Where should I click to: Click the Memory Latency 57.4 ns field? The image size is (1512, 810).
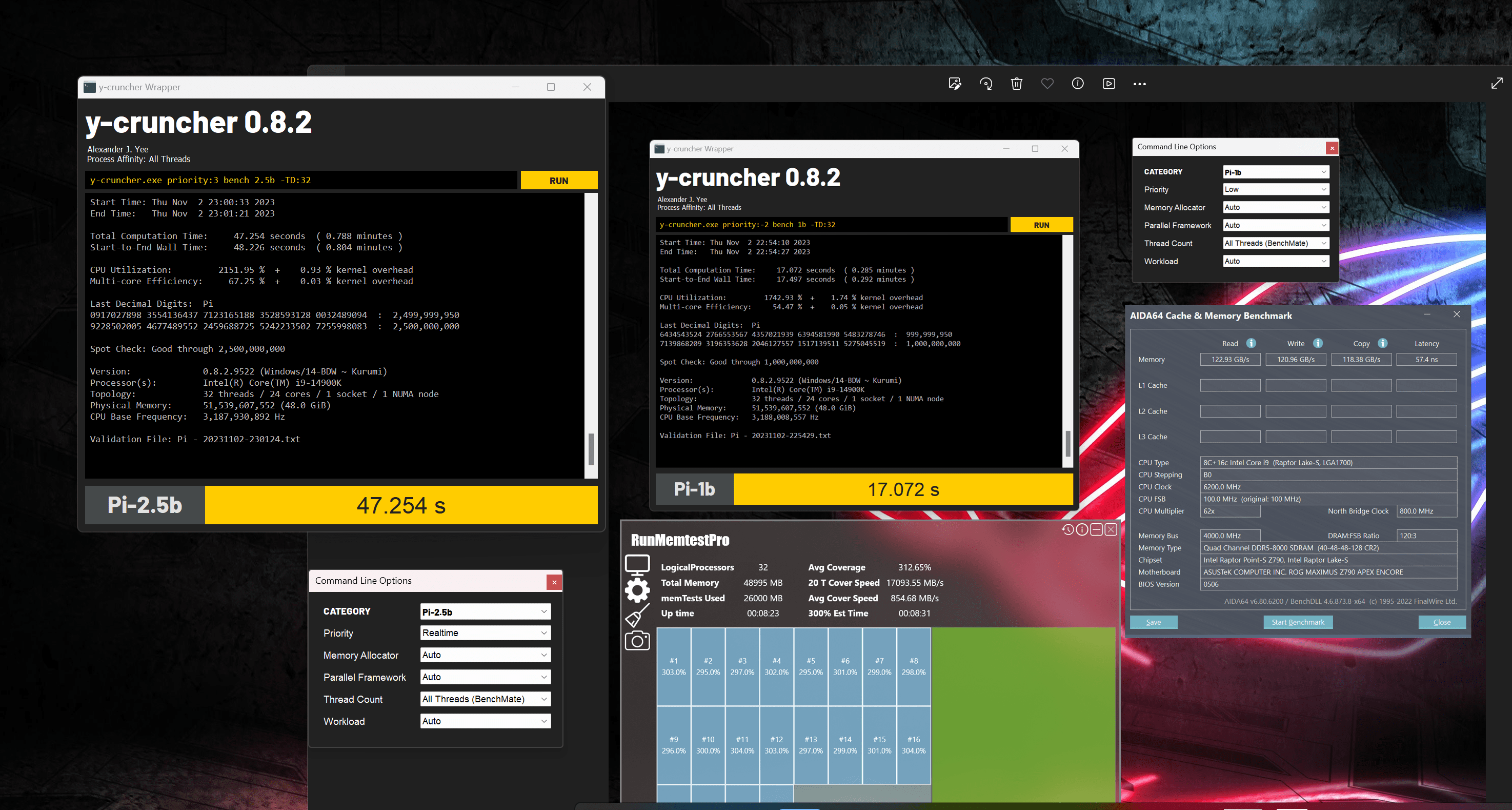(x=1426, y=360)
